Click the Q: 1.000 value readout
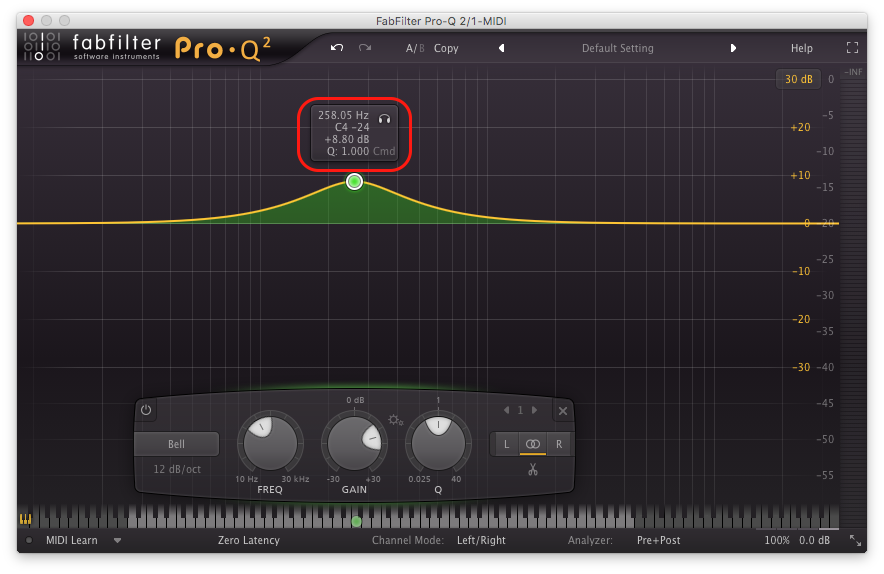Screen dimensions: 884x574 (x=348, y=151)
